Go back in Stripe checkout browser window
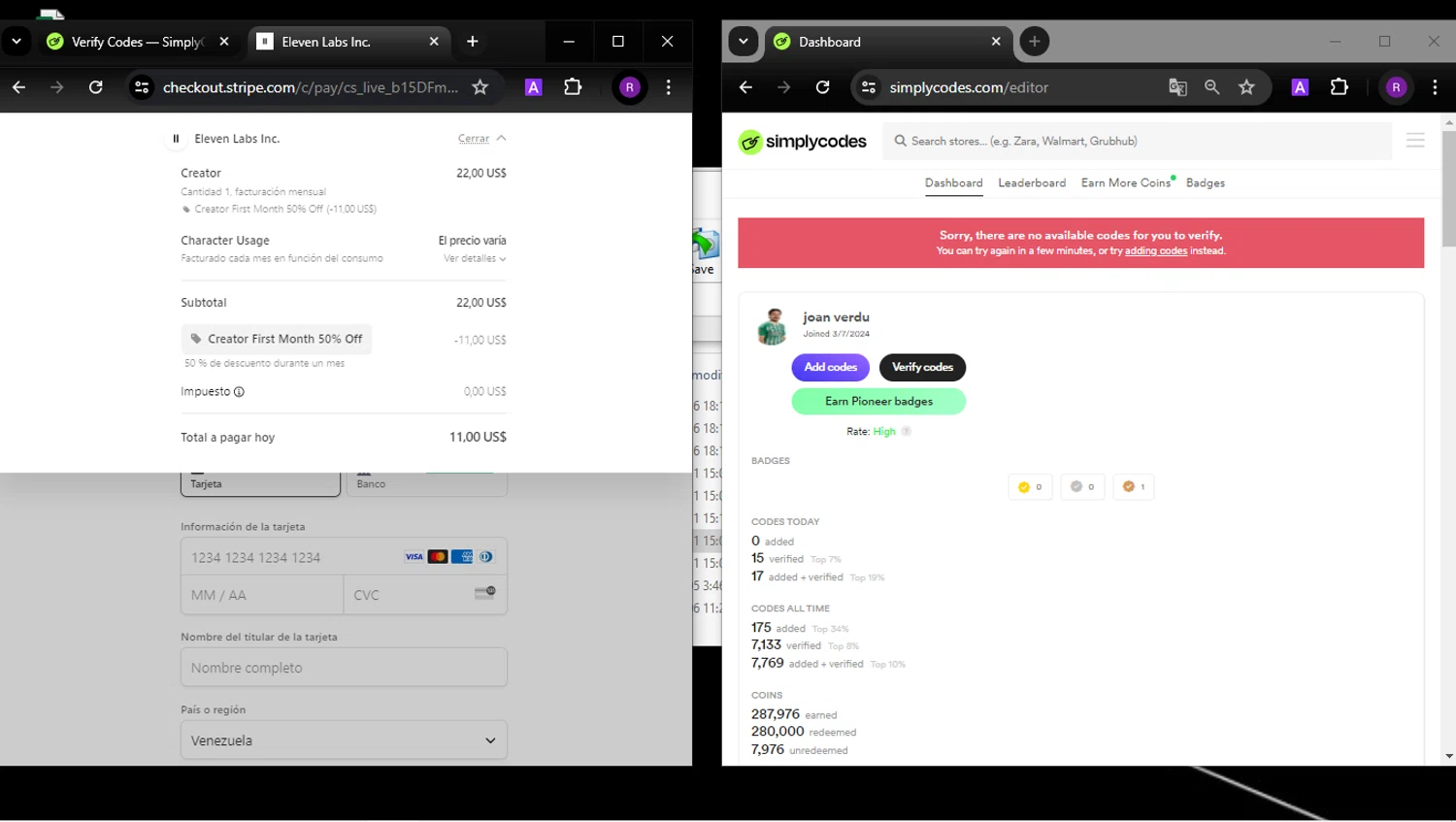This screenshot has height=822, width=1456. pyautogui.click(x=18, y=87)
